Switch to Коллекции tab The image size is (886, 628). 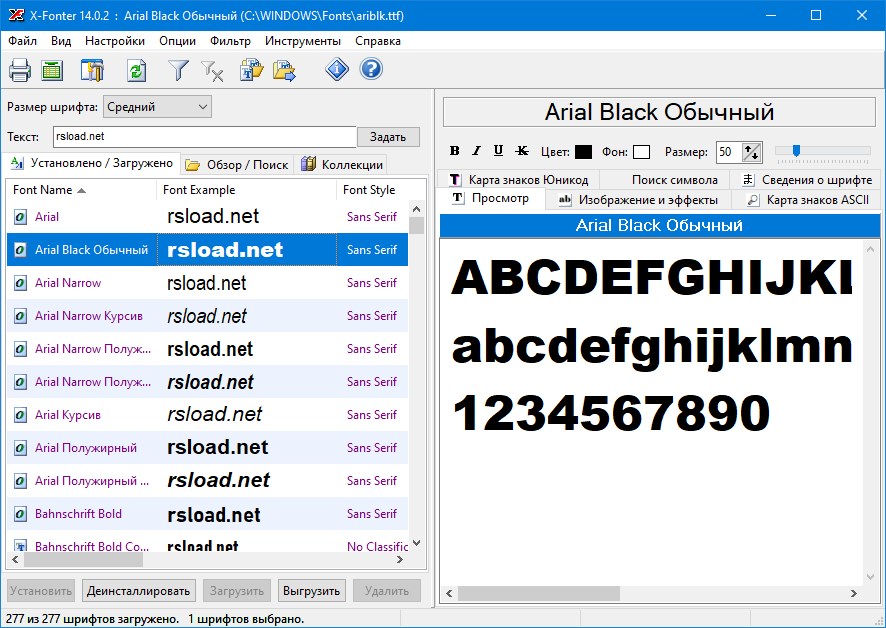[342, 164]
